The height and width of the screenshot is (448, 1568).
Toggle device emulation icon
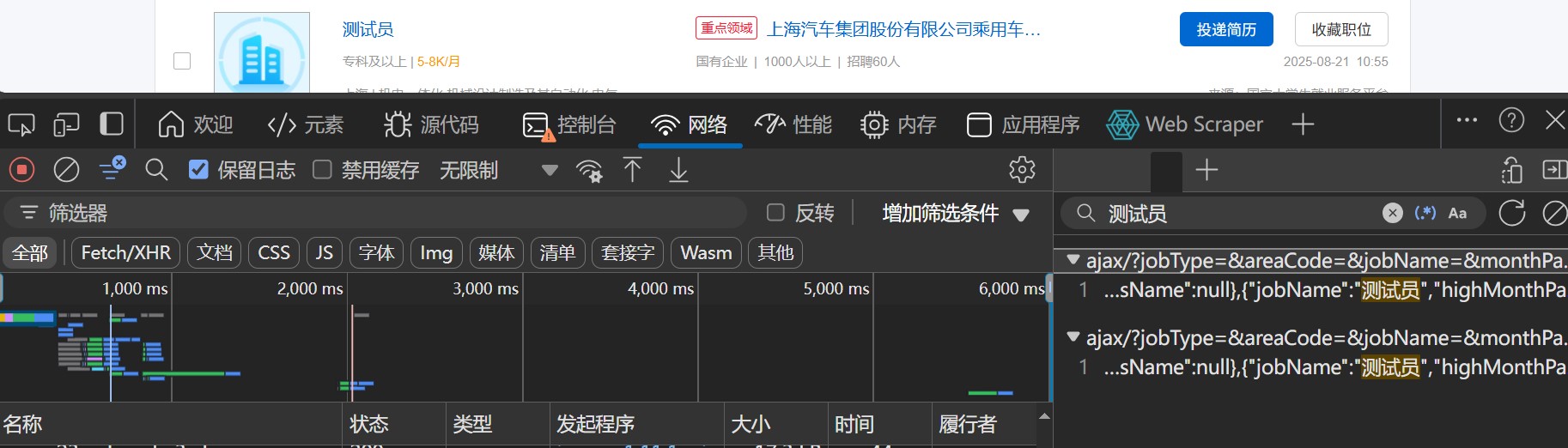tap(66, 124)
